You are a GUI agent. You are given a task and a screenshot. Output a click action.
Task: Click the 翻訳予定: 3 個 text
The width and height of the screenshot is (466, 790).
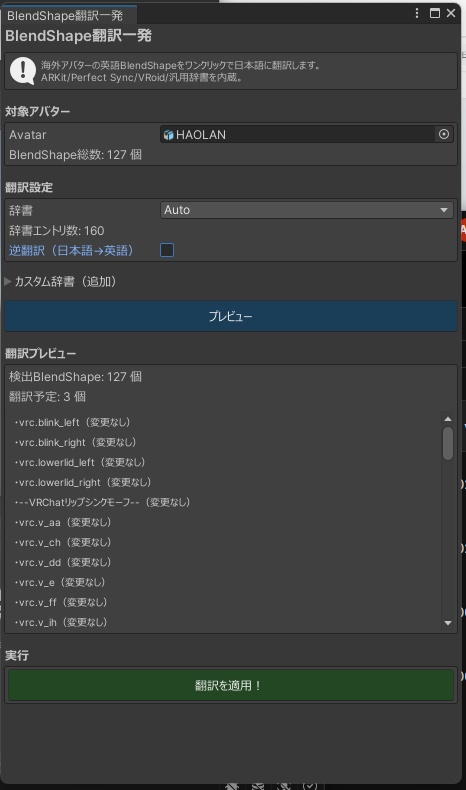point(47,397)
